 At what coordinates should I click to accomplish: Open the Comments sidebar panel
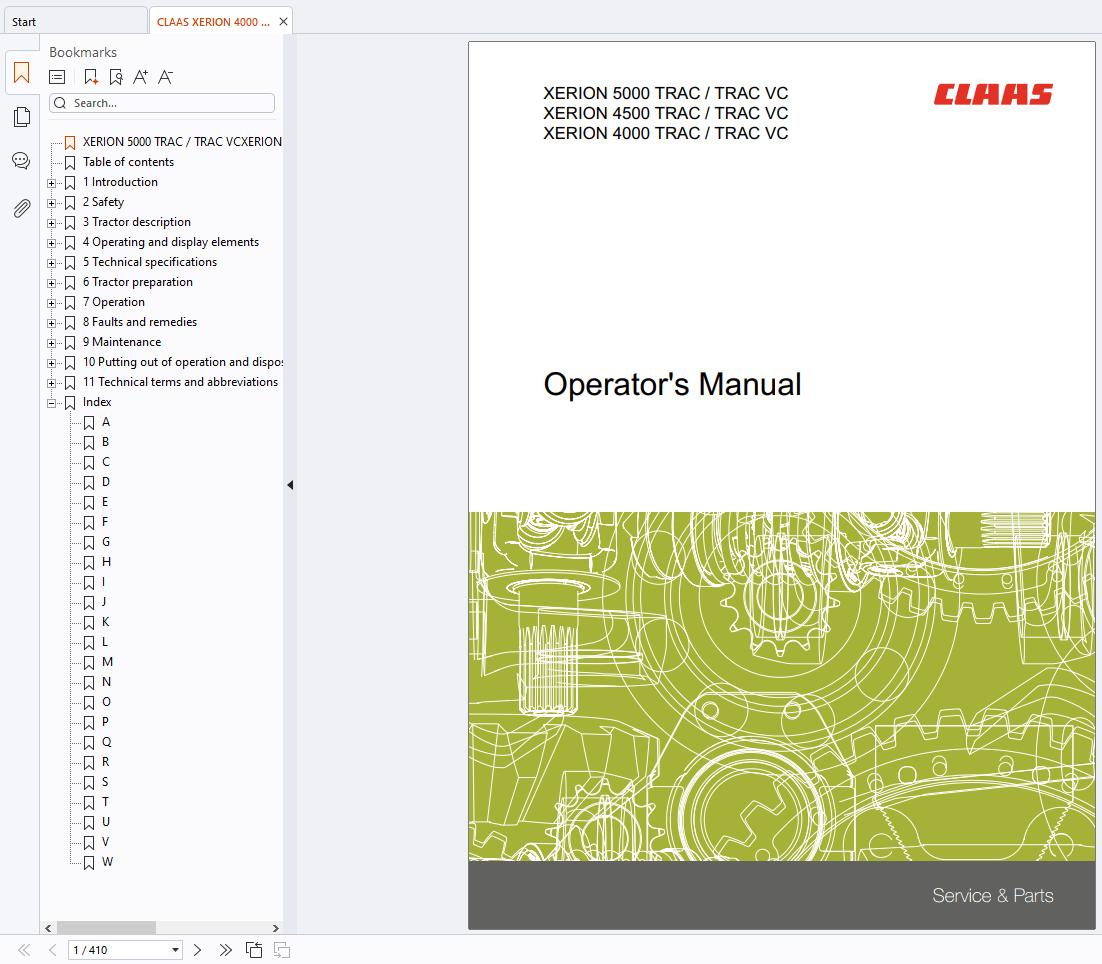click(x=21, y=161)
